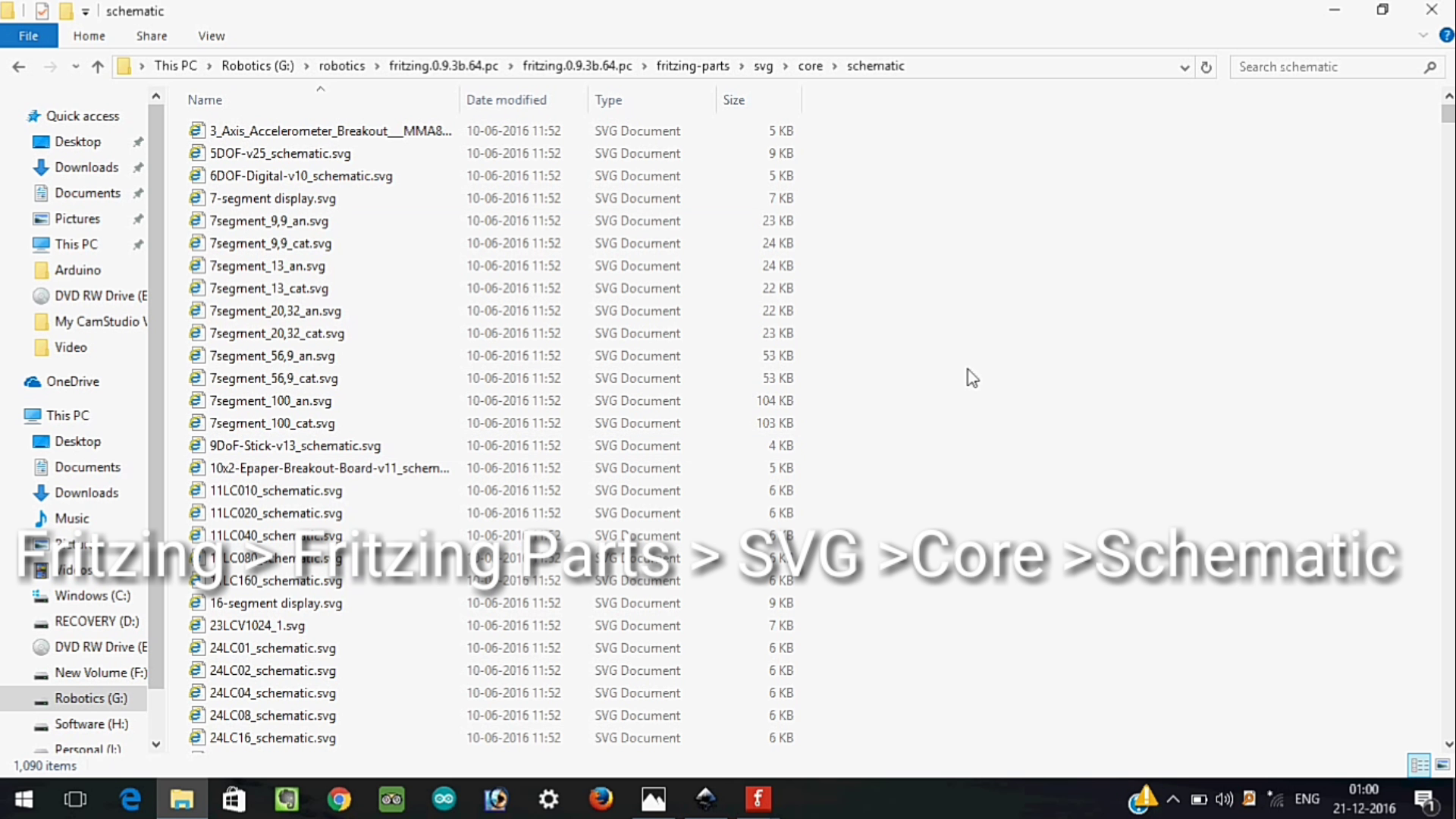Open Firefox from taskbar
This screenshot has width=1456, height=819.
[x=601, y=799]
